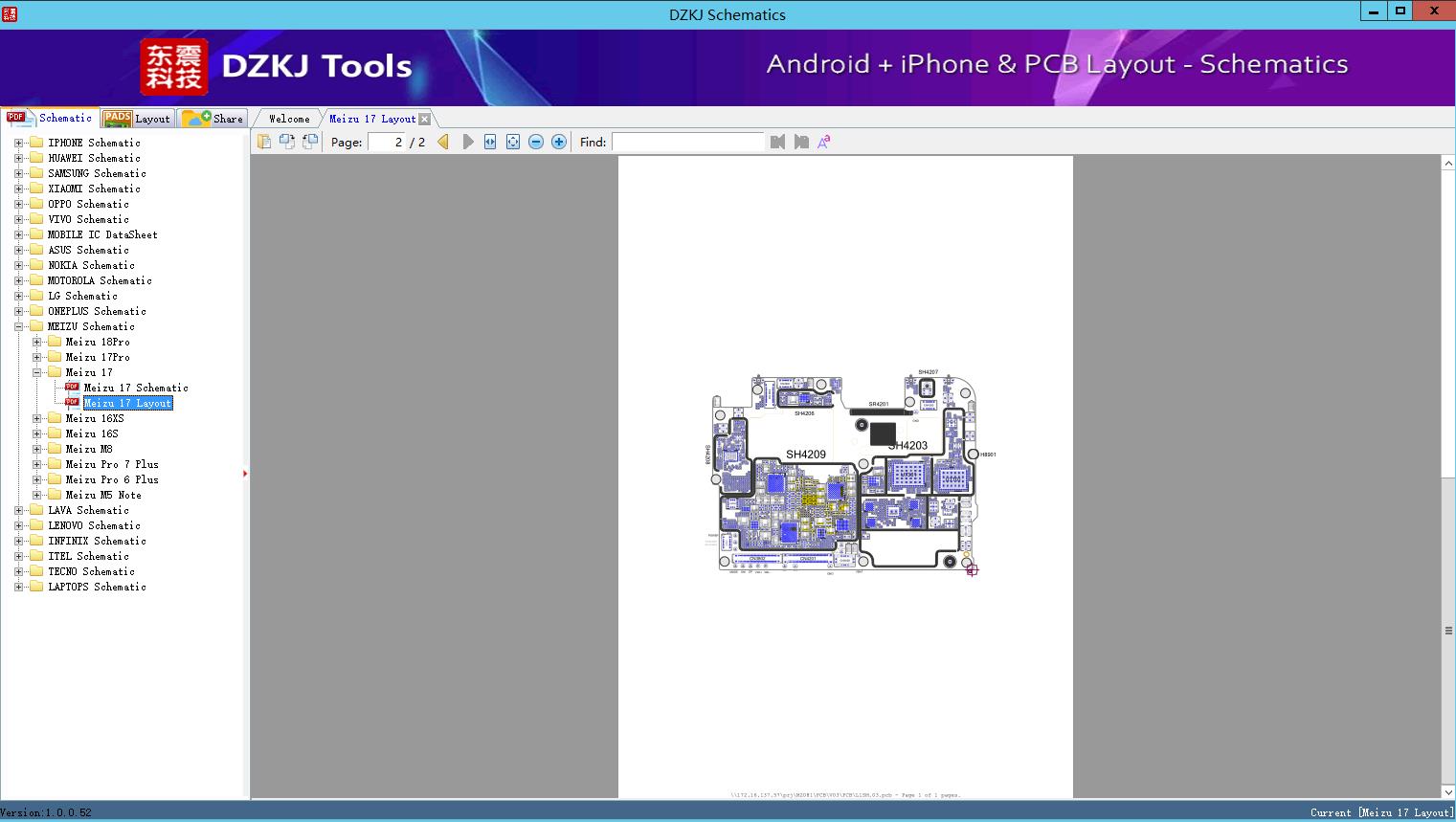Expand the HUAWEI Schematic node
The width and height of the screenshot is (1456, 822).
coord(18,158)
